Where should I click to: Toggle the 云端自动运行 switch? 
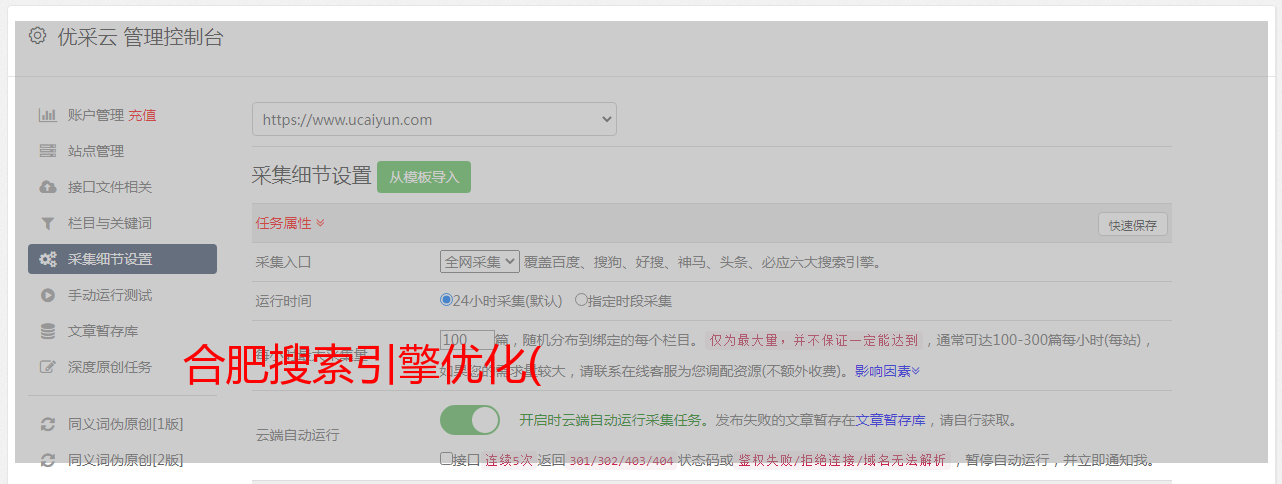[x=470, y=420]
